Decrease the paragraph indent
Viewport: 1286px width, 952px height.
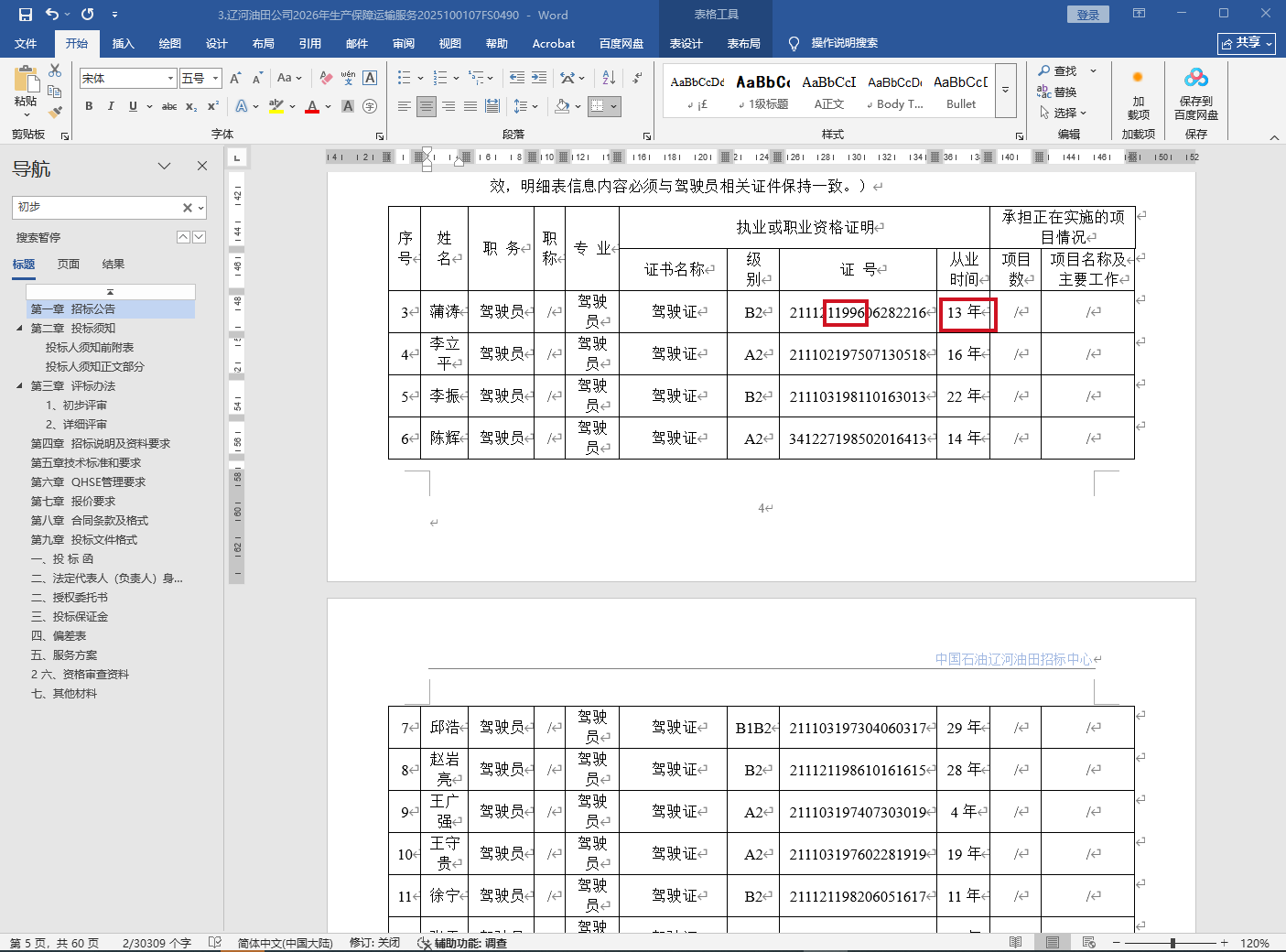point(517,79)
